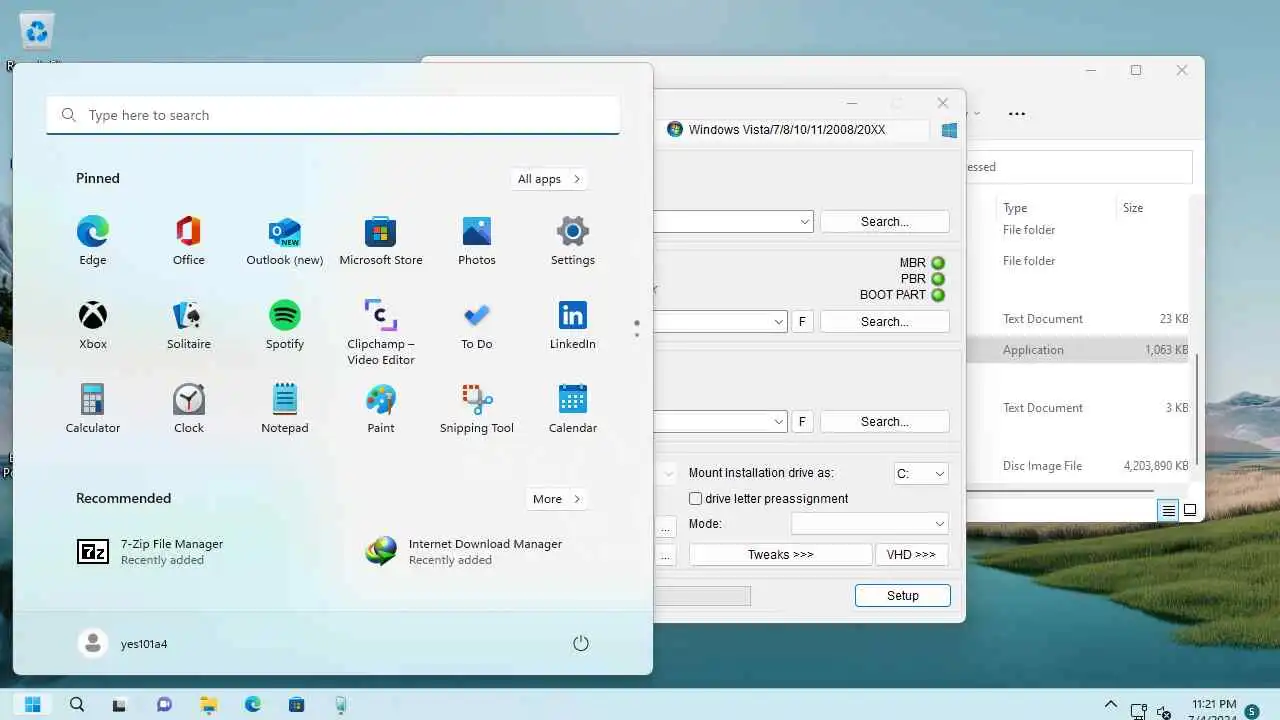
Task: Select the Application 1,063 KB file row
Action: pyautogui.click(x=1077, y=350)
